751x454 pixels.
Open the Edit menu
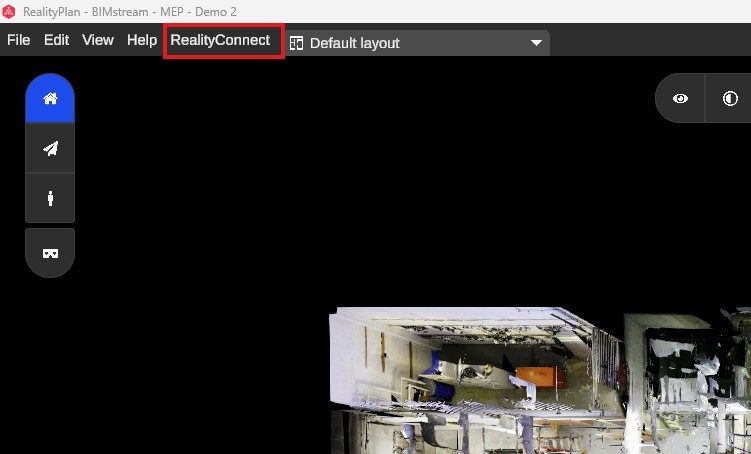pos(57,40)
